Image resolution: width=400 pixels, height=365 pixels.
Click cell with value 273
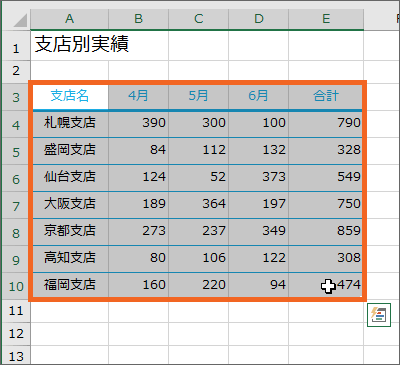[138, 232]
